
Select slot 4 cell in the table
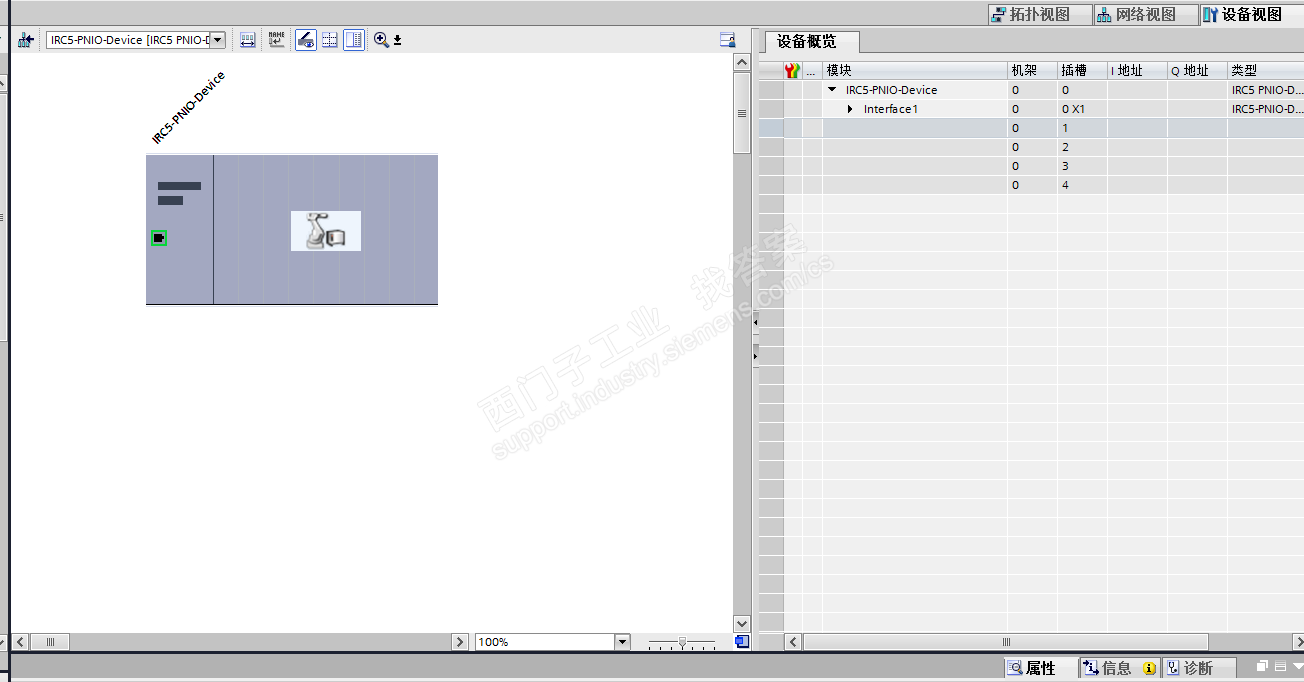coord(1082,185)
